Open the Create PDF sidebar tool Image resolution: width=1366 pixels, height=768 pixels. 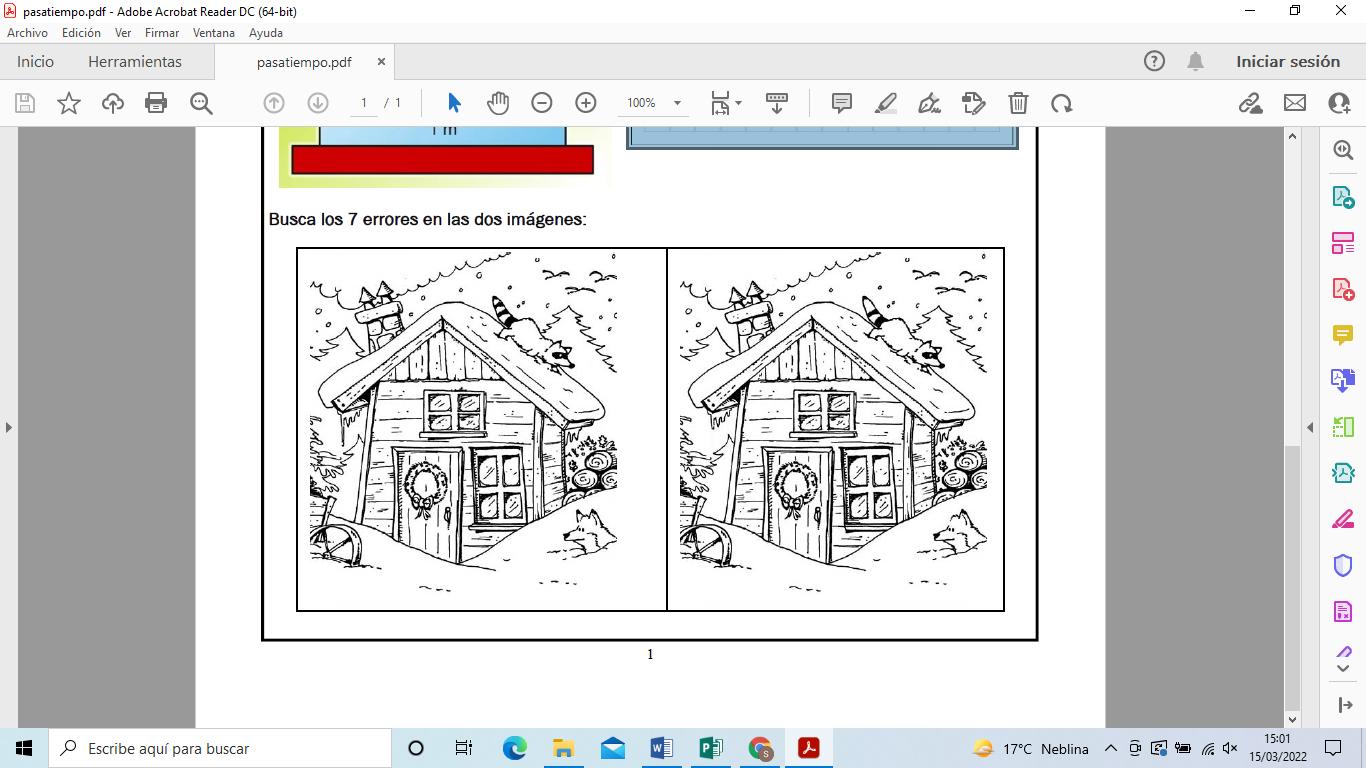(1343, 289)
